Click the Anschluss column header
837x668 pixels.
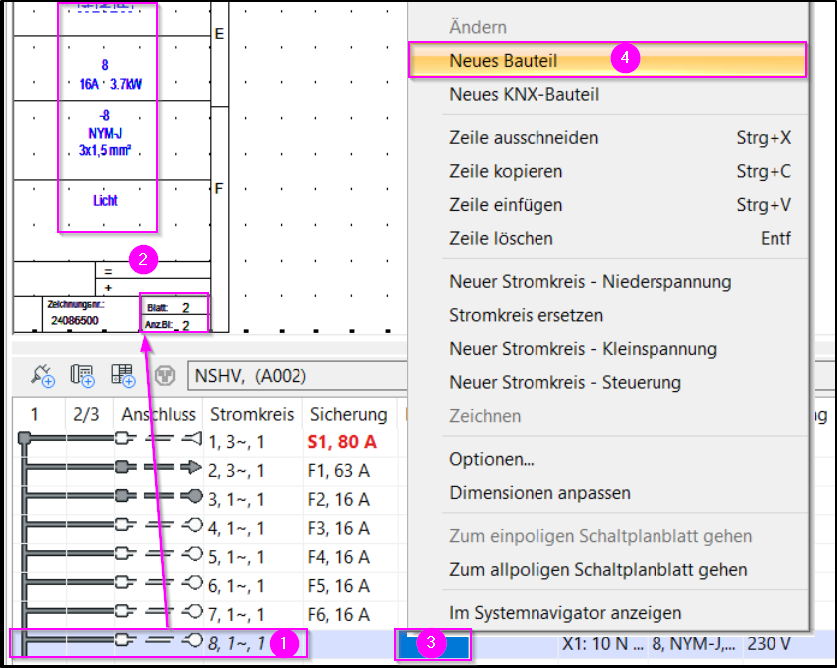tap(158, 414)
